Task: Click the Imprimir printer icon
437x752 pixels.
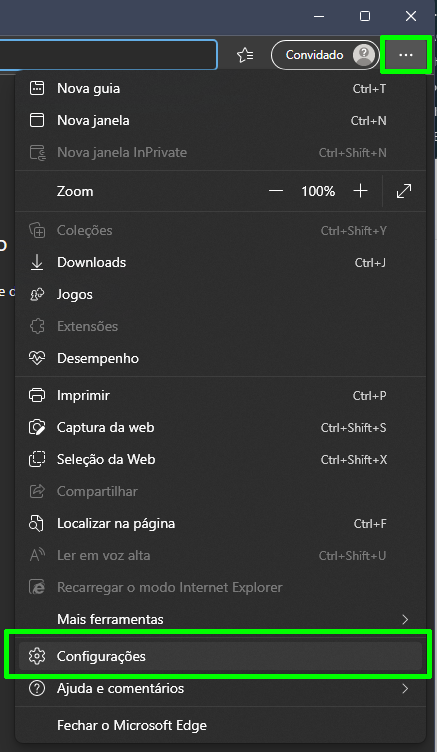Action: [x=37, y=396]
